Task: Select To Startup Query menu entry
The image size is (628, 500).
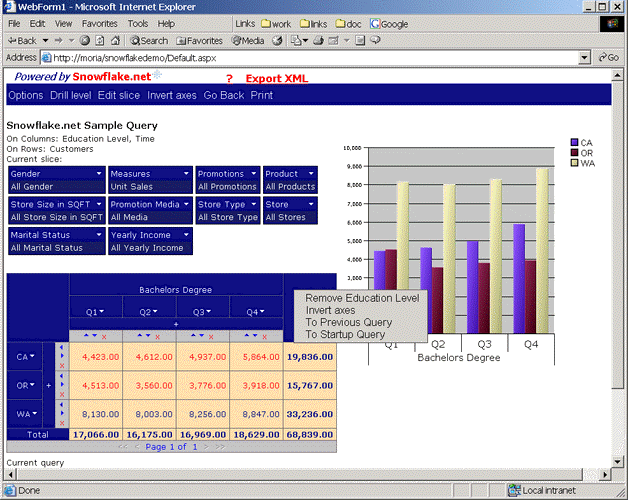Action: pyautogui.click(x=345, y=335)
